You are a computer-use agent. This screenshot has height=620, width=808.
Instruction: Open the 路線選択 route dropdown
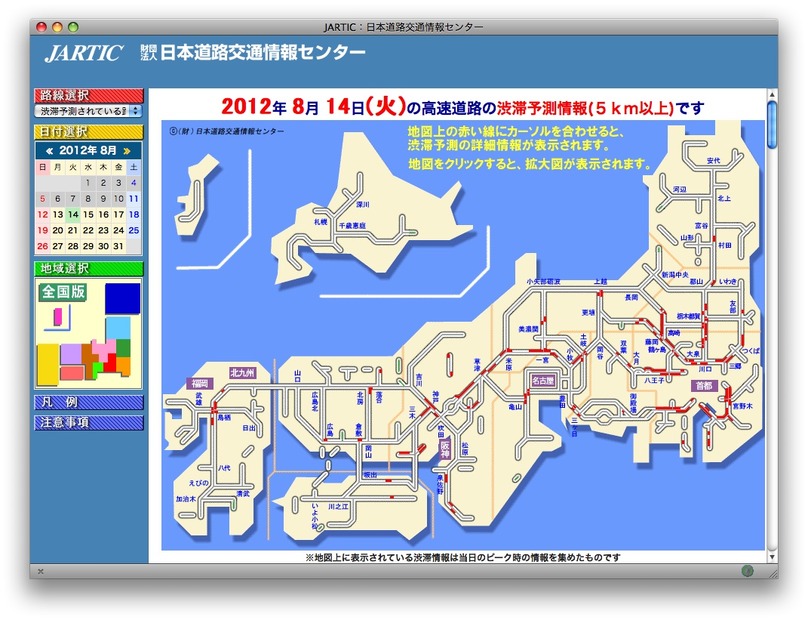click(88, 111)
